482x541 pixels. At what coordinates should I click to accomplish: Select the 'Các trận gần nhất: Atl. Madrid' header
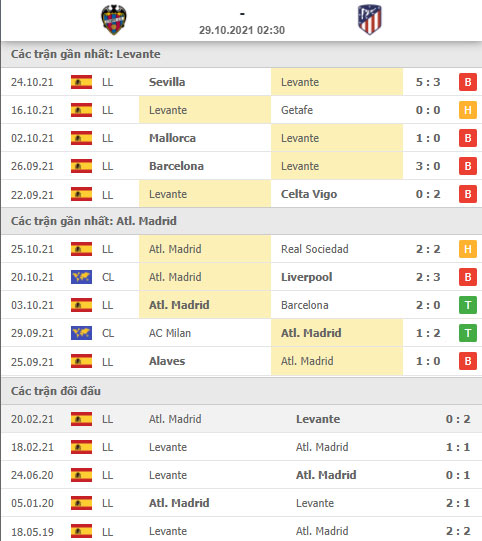tap(94, 221)
